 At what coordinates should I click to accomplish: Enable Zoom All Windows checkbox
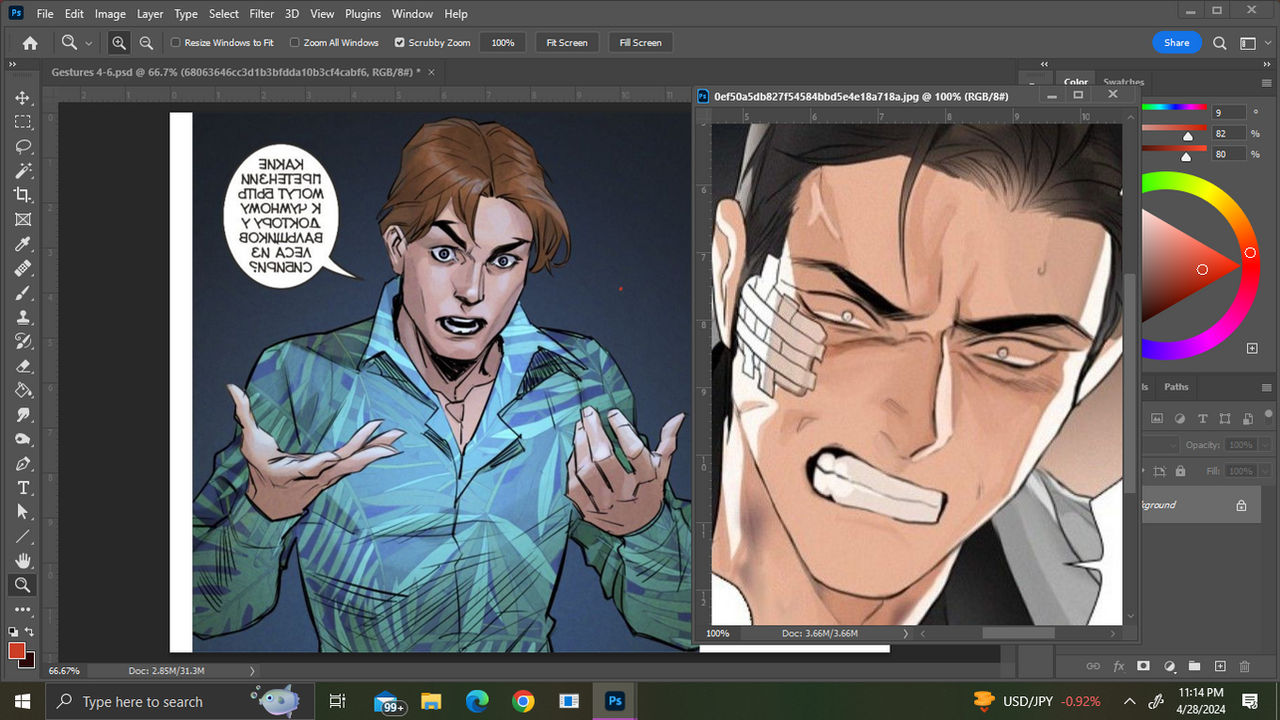[295, 43]
